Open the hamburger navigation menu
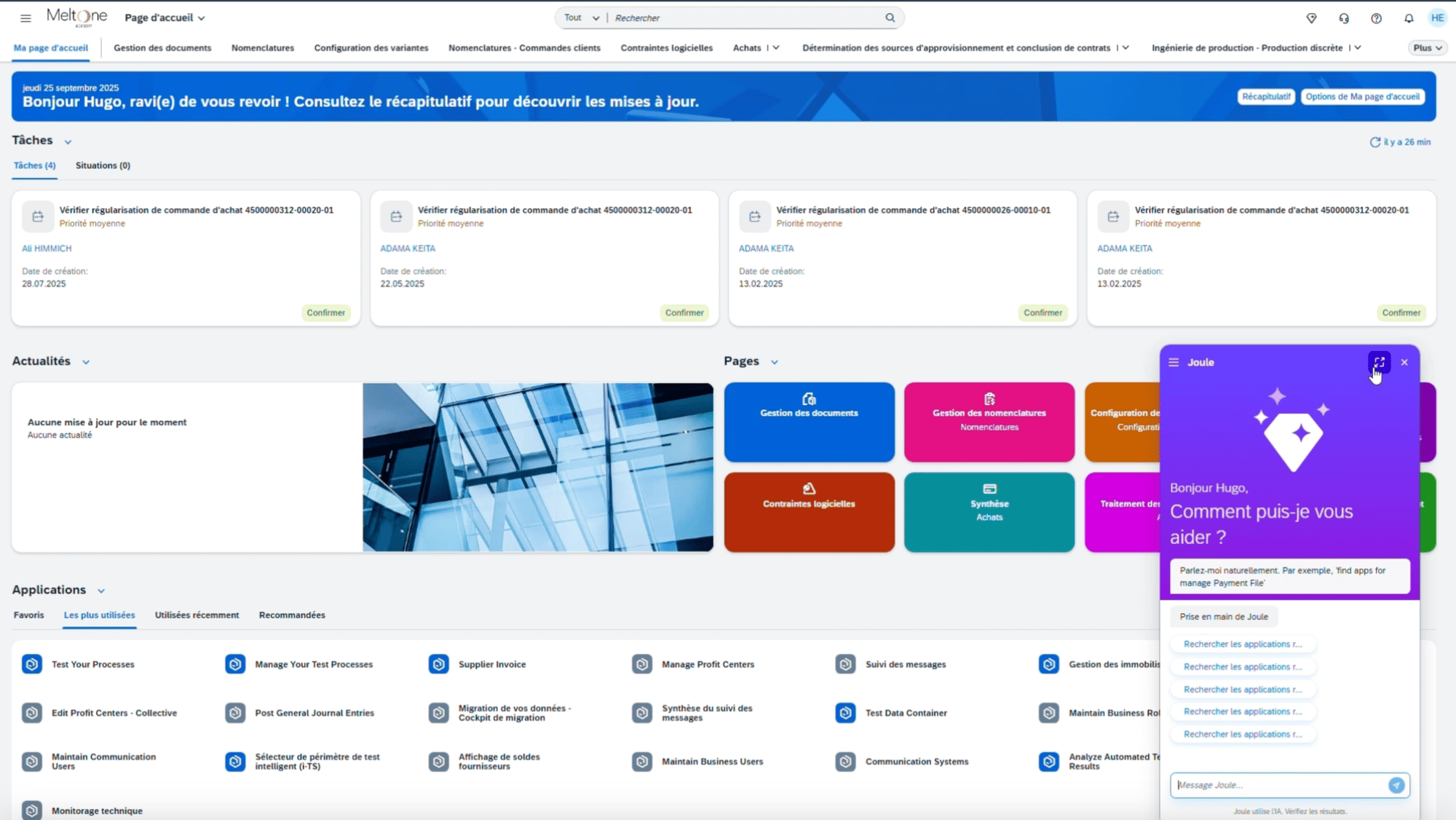This screenshot has height=820, width=1456. tap(25, 18)
